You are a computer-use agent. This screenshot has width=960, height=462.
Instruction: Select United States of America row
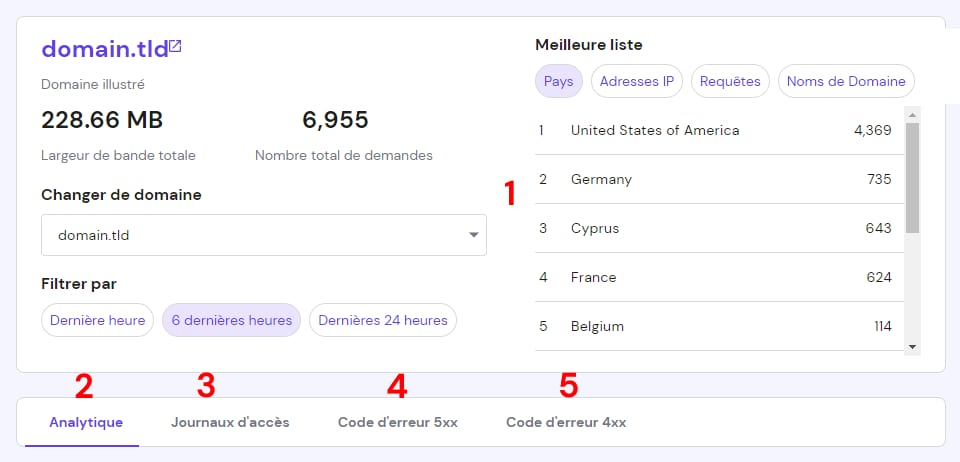[x=715, y=130]
